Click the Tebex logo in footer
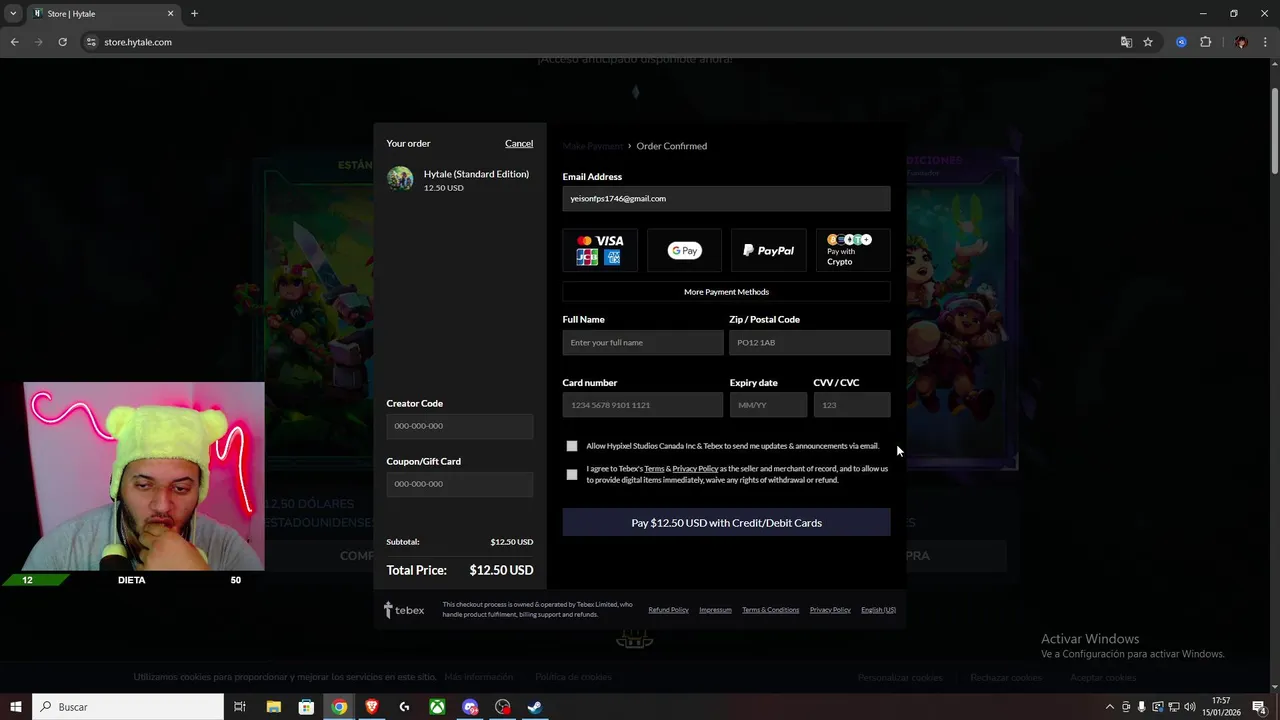The image size is (1280, 720). tap(404, 610)
